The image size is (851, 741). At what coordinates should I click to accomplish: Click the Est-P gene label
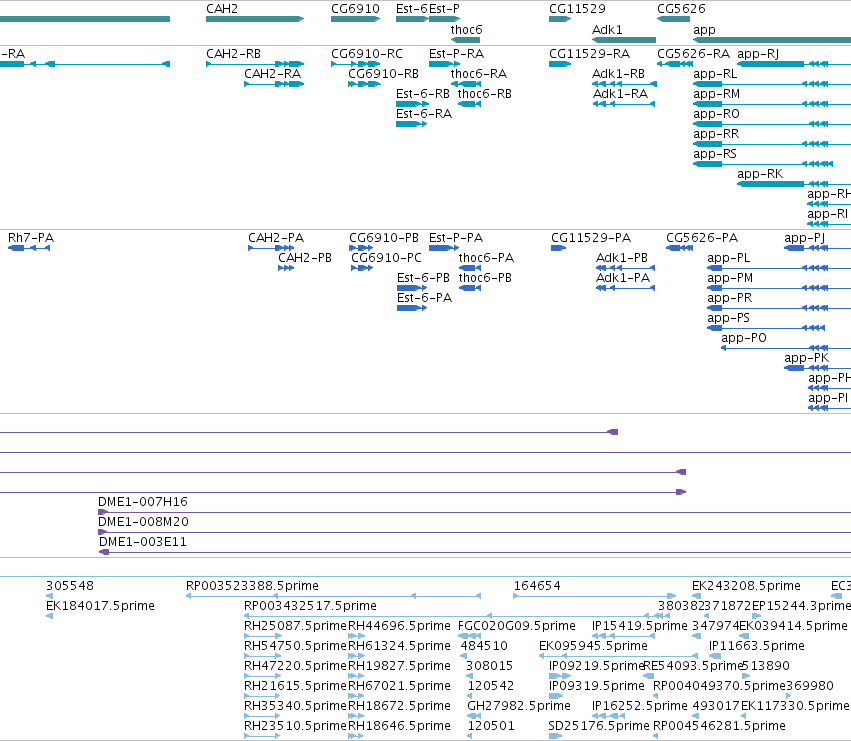tap(444, 9)
